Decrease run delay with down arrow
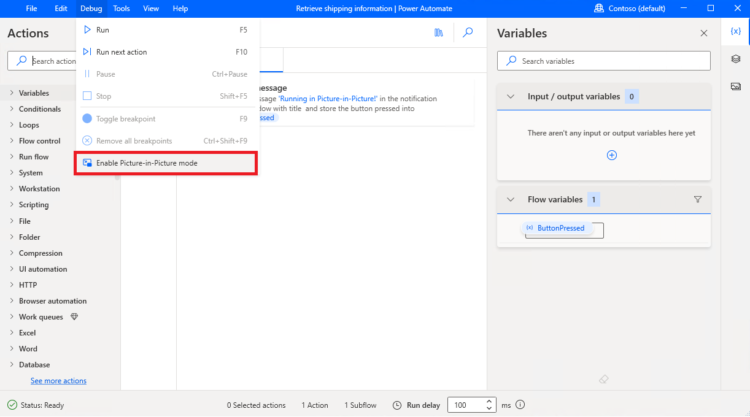The width and height of the screenshot is (750, 417). click(x=489, y=408)
